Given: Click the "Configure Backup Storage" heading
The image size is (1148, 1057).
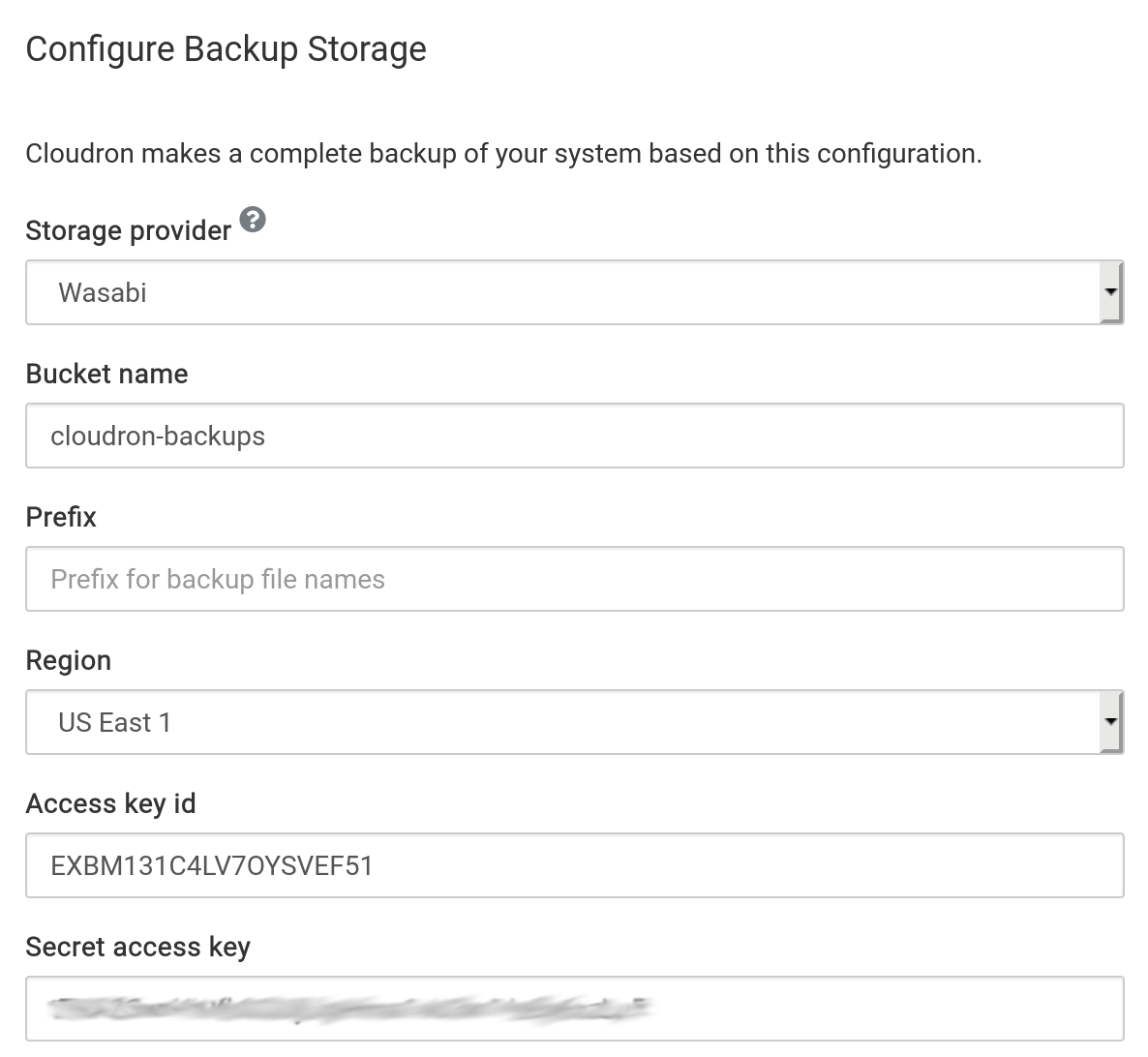Looking at the screenshot, I should click(226, 48).
